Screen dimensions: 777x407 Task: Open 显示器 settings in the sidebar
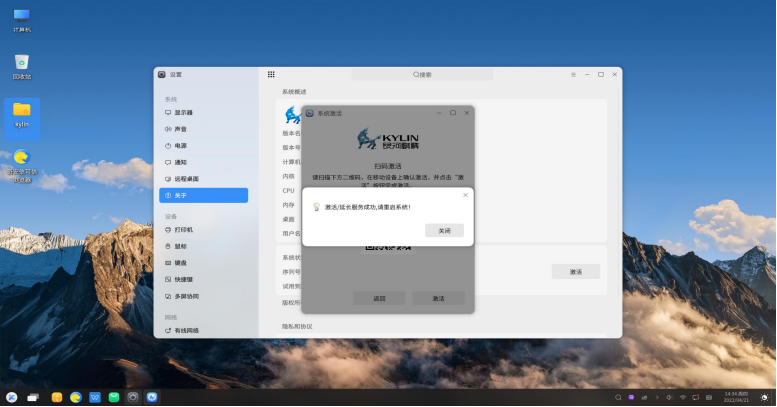pyautogui.click(x=203, y=113)
